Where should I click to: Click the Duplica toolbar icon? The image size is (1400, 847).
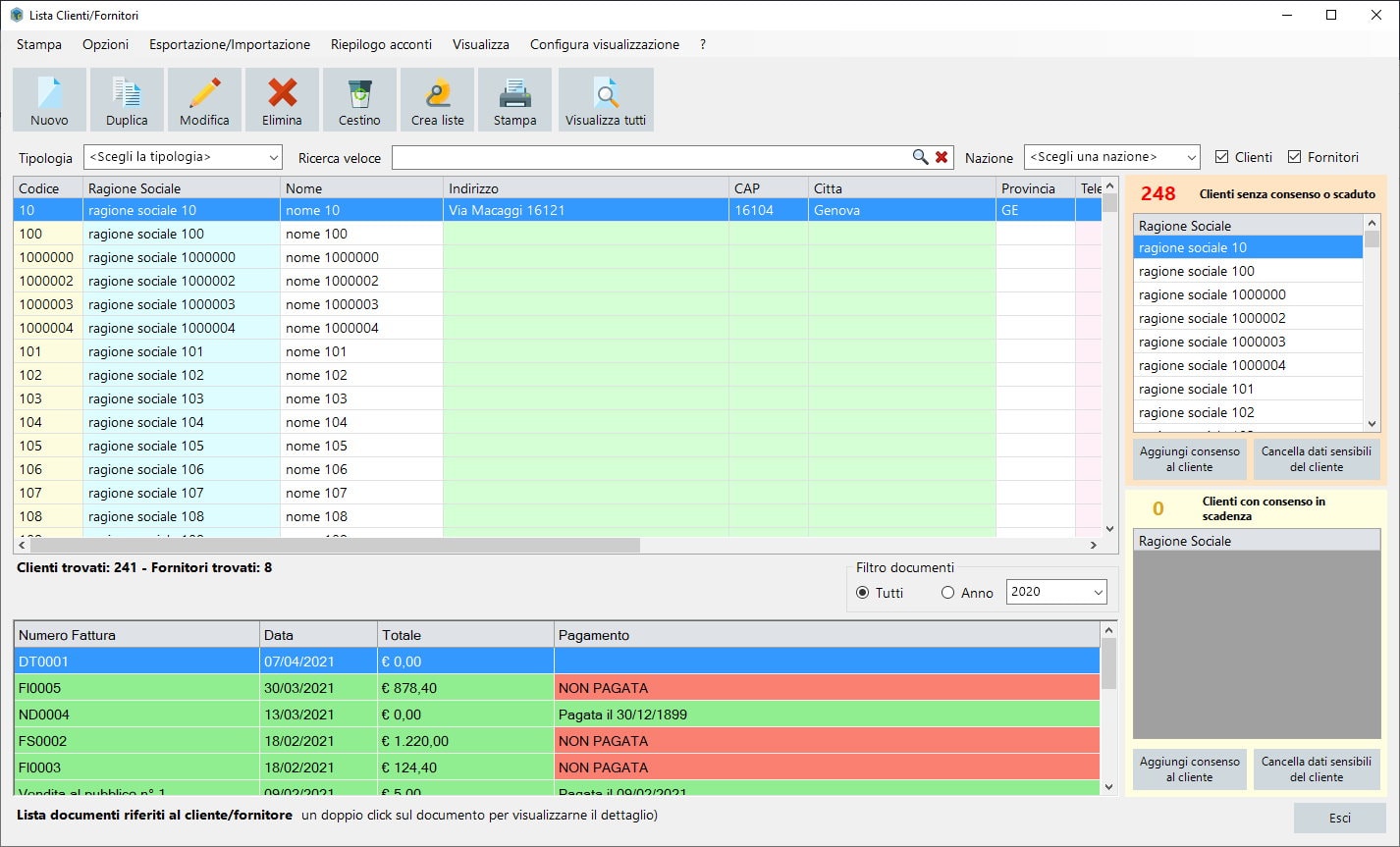pyautogui.click(x=127, y=99)
